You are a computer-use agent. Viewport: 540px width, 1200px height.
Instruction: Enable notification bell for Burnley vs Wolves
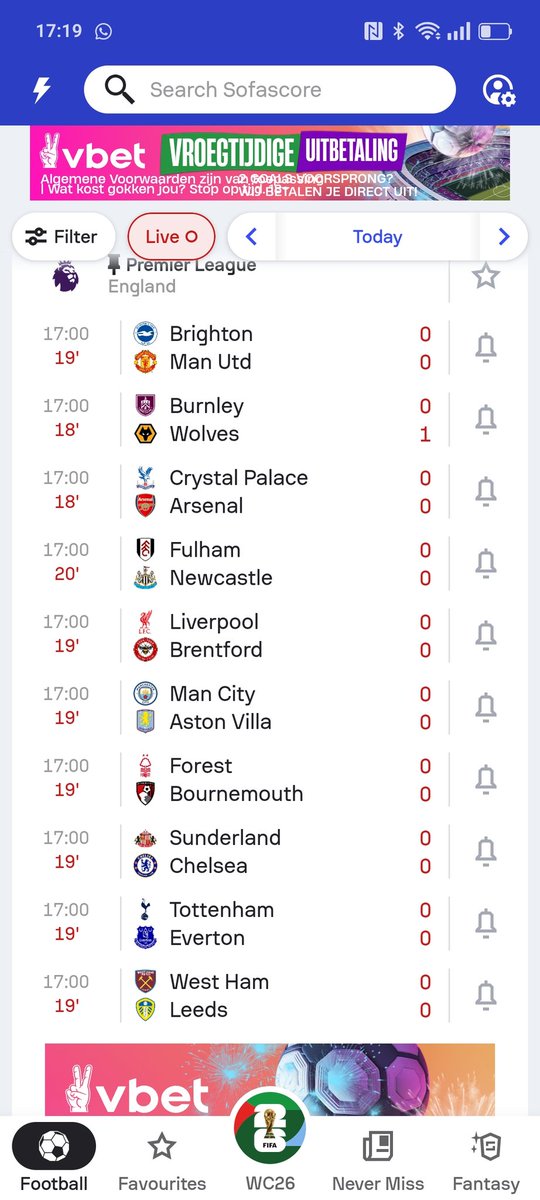(x=486, y=420)
